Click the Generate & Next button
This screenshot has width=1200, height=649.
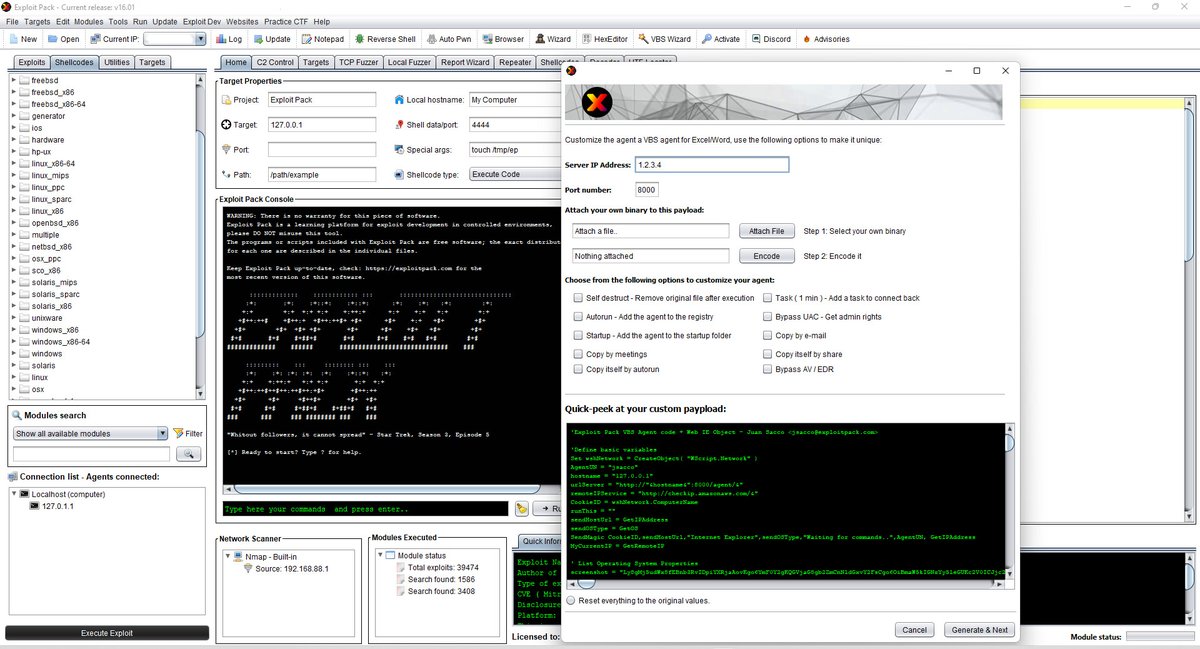point(978,630)
